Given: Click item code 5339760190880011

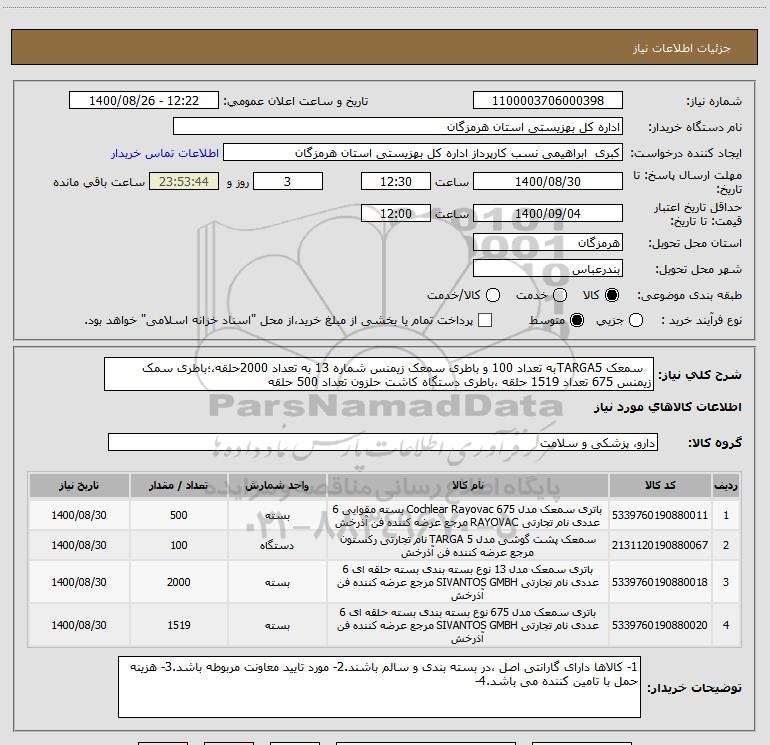Looking at the screenshot, I should pyautogui.click(x=660, y=515).
